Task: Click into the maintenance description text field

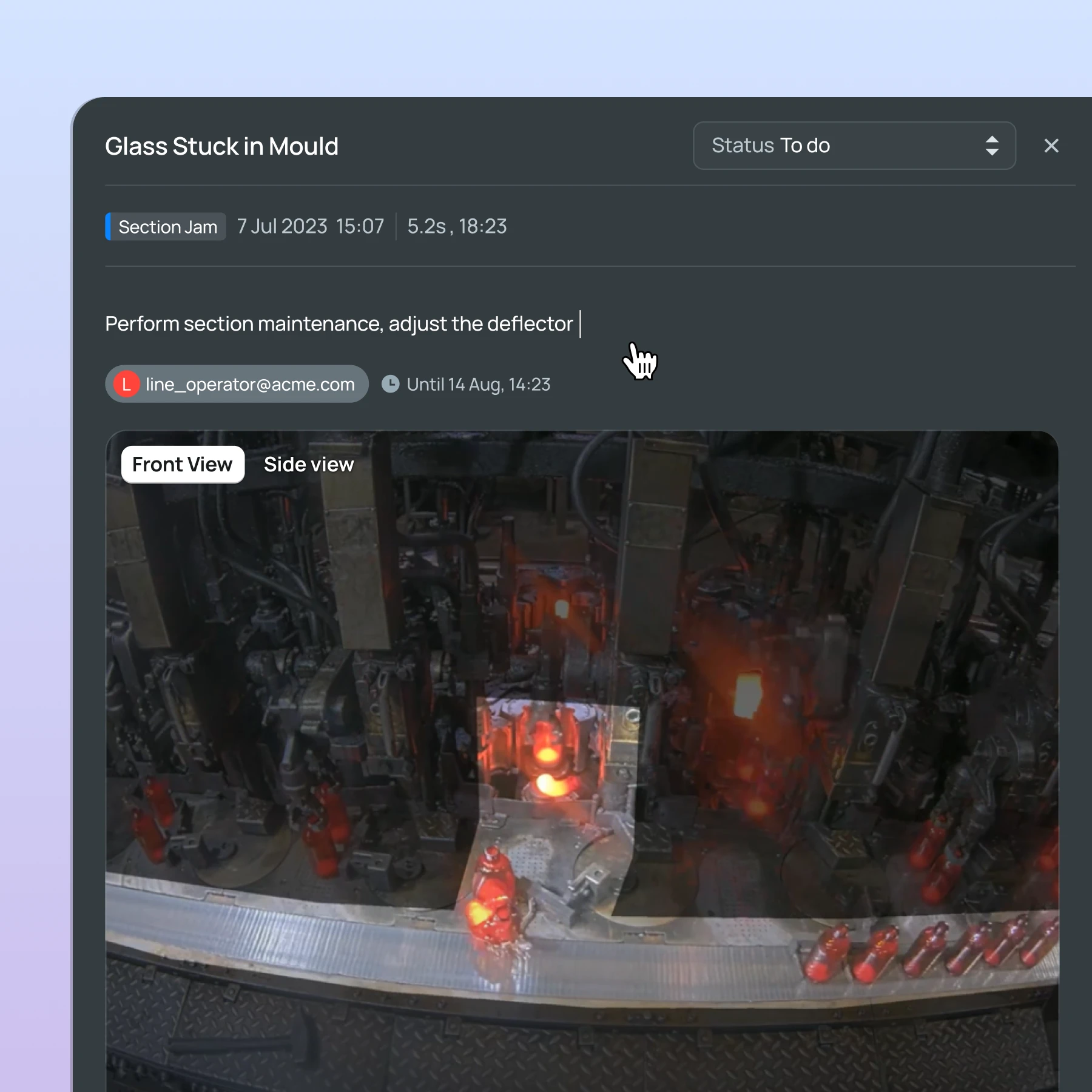Action: point(339,324)
